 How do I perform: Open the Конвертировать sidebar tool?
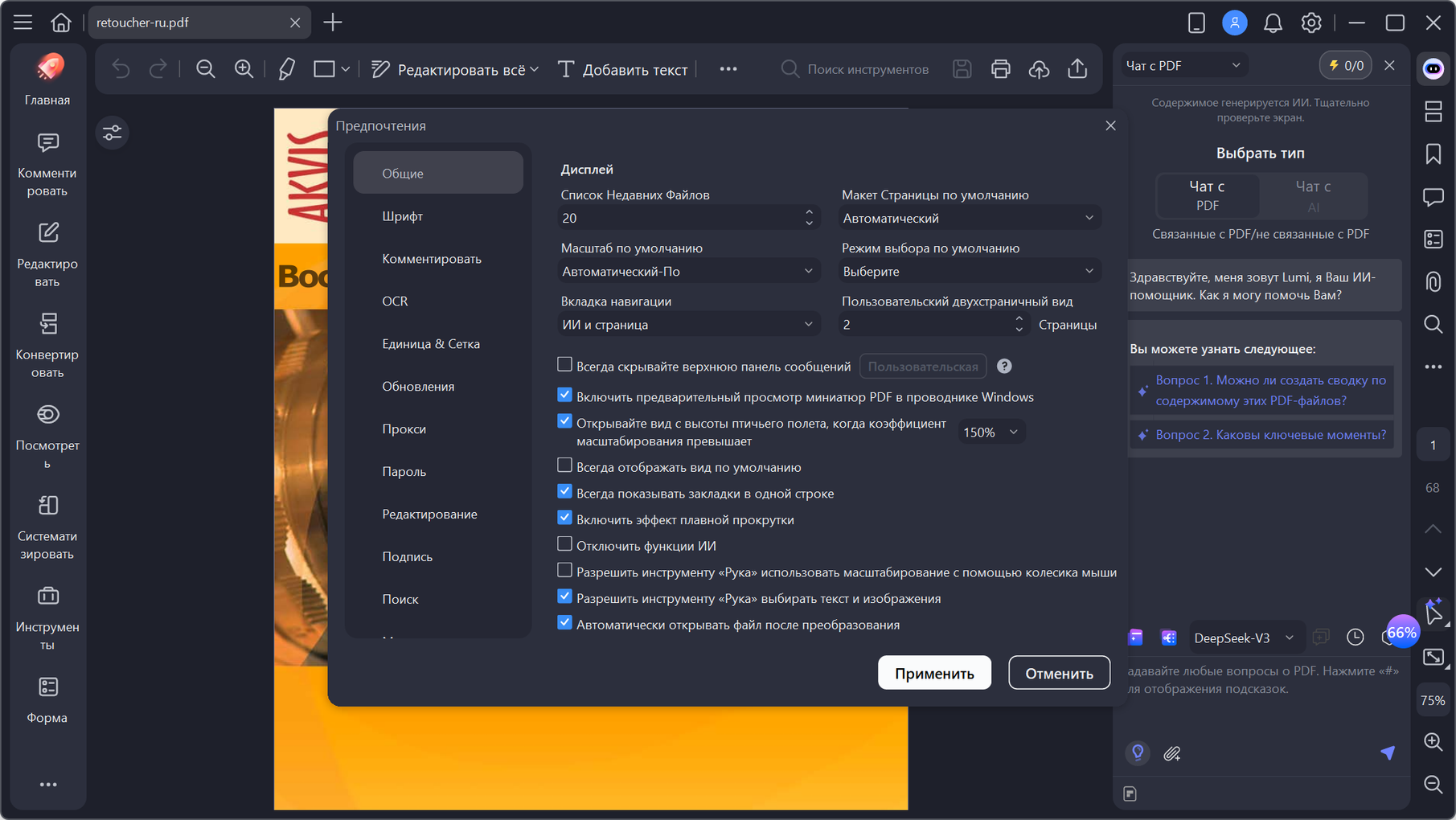click(47, 345)
